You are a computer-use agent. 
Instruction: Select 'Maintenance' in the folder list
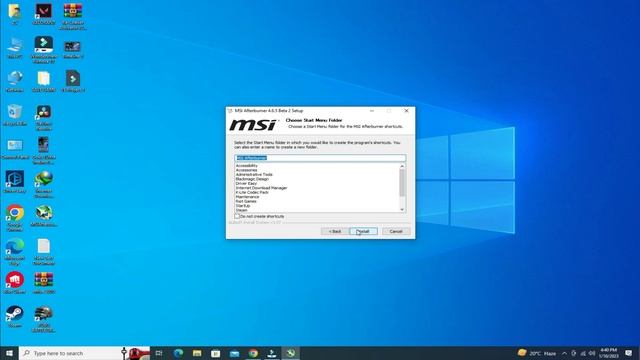pyautogui.click(x=247, y=197)
